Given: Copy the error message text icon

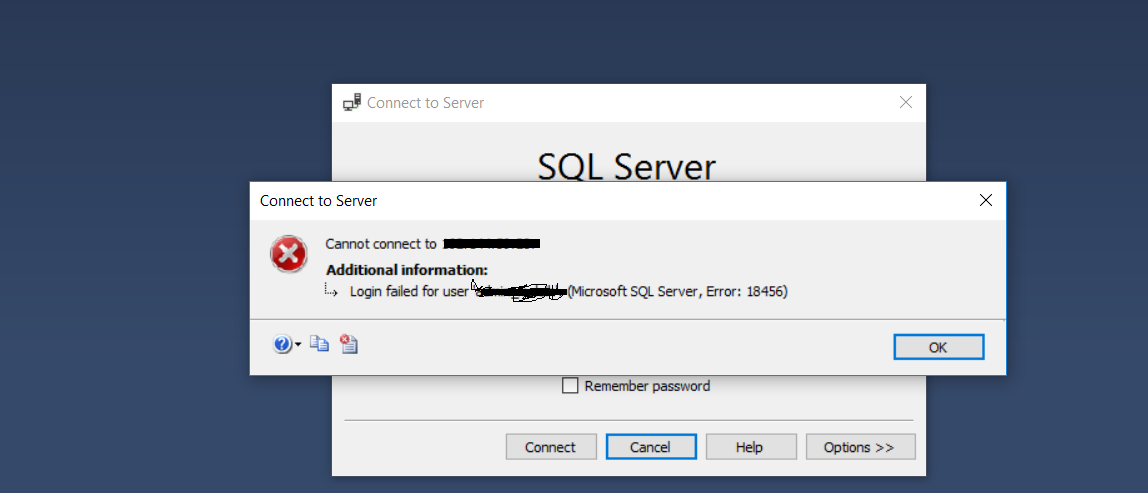Looking at the screenshot, I should 319,344.
